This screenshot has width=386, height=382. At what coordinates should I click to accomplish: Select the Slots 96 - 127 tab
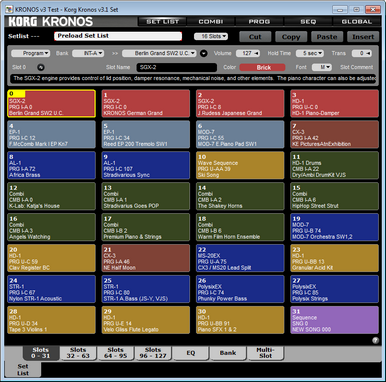point(153,353)
